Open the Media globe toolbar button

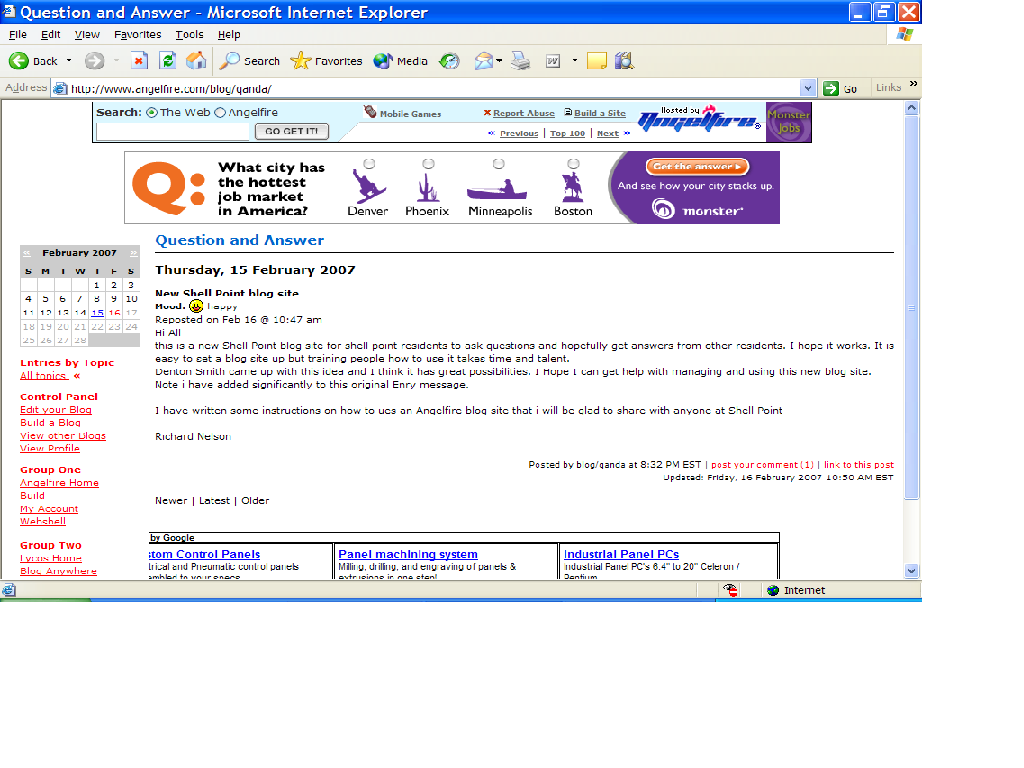point(400,61)
